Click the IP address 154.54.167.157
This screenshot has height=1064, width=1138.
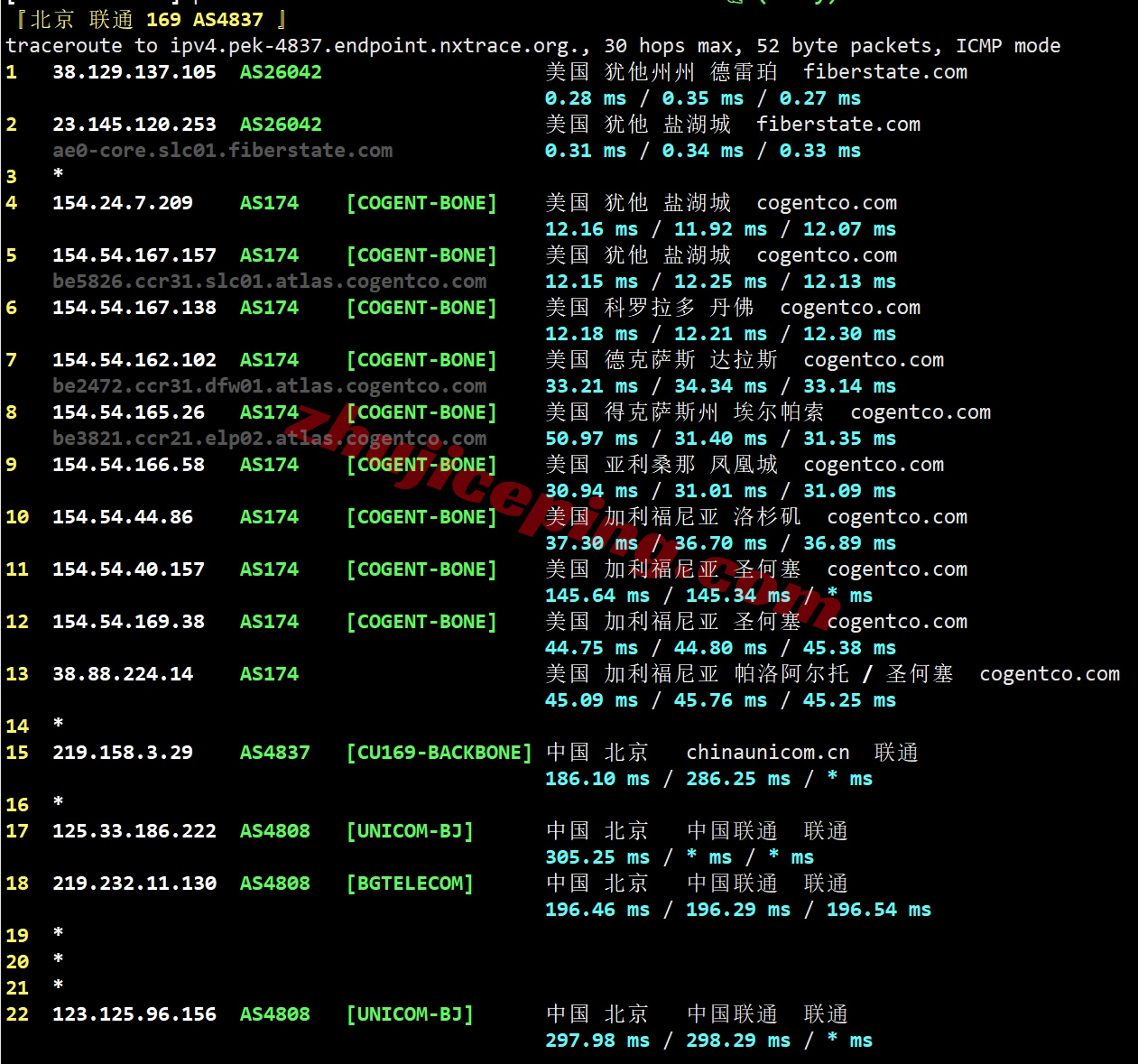click(134, 255)
